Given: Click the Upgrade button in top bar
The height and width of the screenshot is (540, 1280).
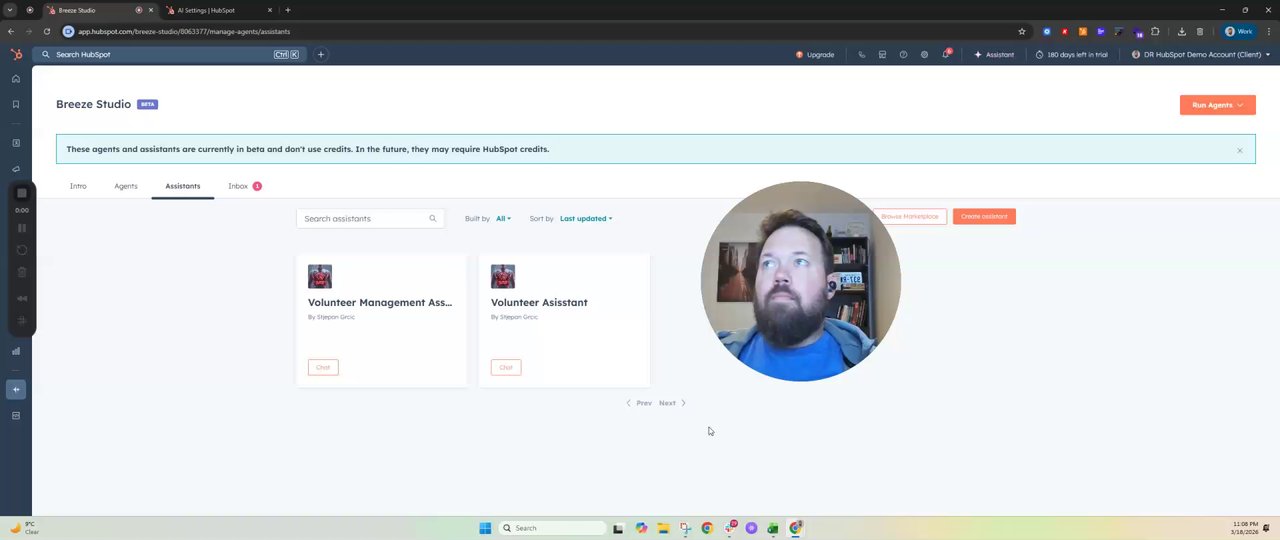Looking at the screenshot, I should (815, 54).
